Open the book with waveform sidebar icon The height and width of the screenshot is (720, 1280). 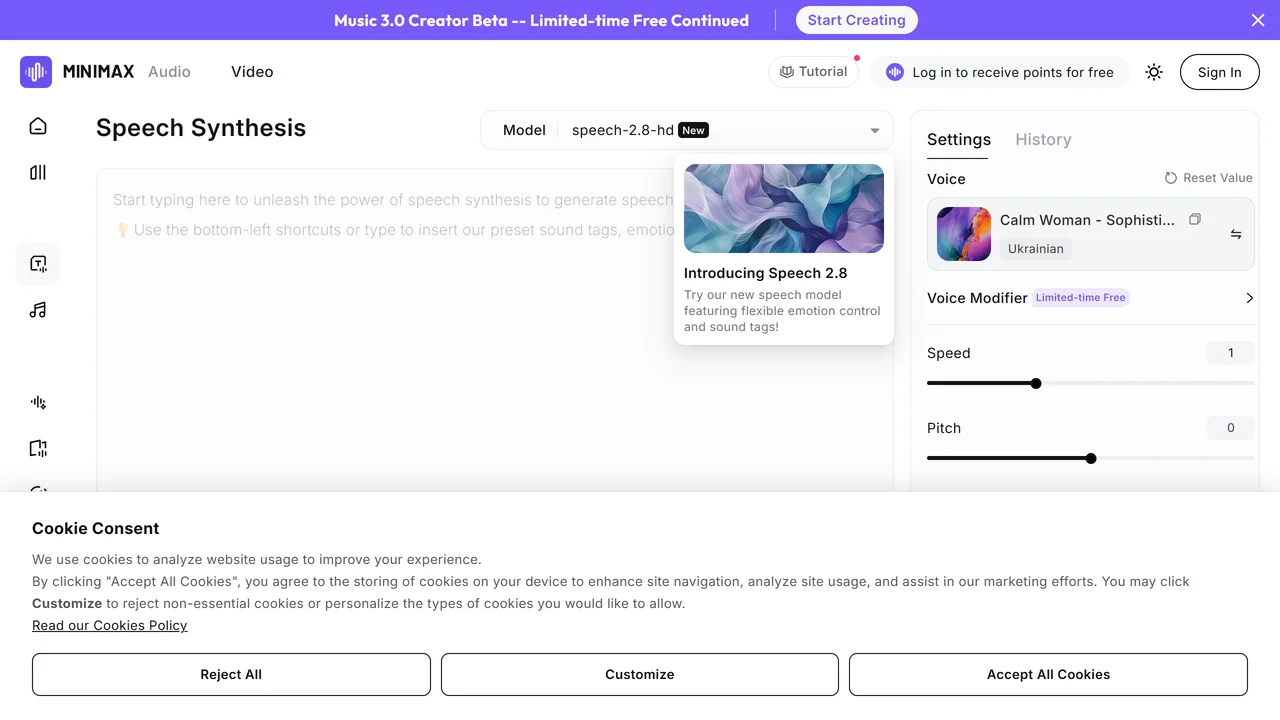click(38, 448)
